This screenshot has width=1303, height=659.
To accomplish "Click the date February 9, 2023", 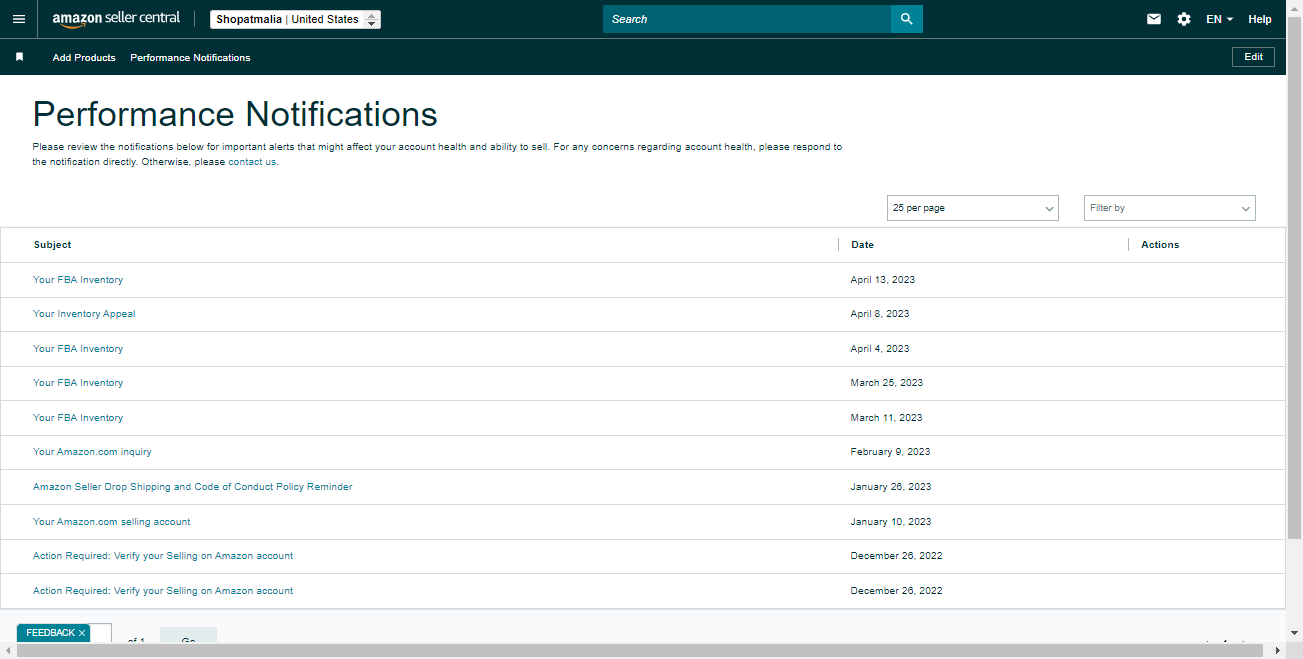I will point(890,452).
